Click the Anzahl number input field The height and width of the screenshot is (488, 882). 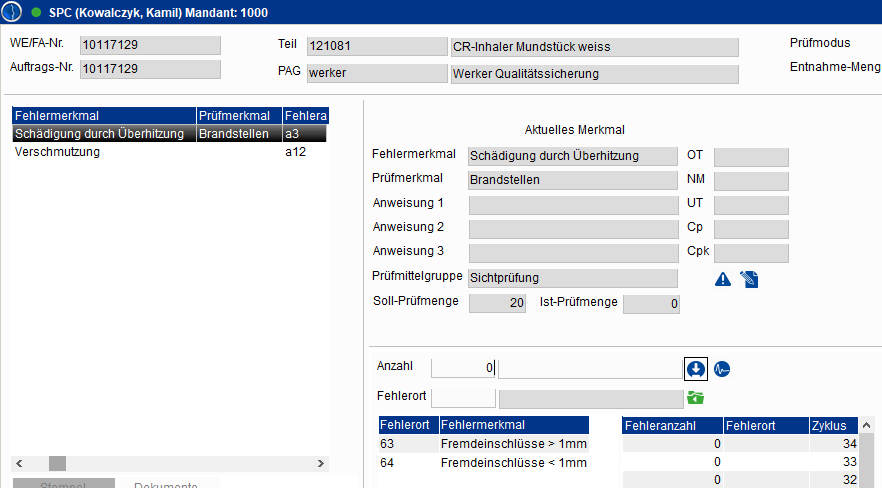click(463, 368)
